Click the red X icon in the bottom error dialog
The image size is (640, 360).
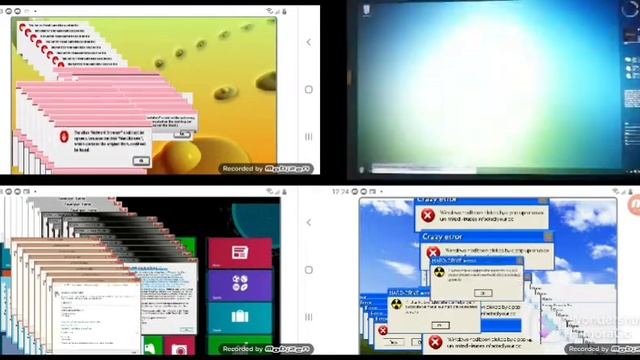435,342
